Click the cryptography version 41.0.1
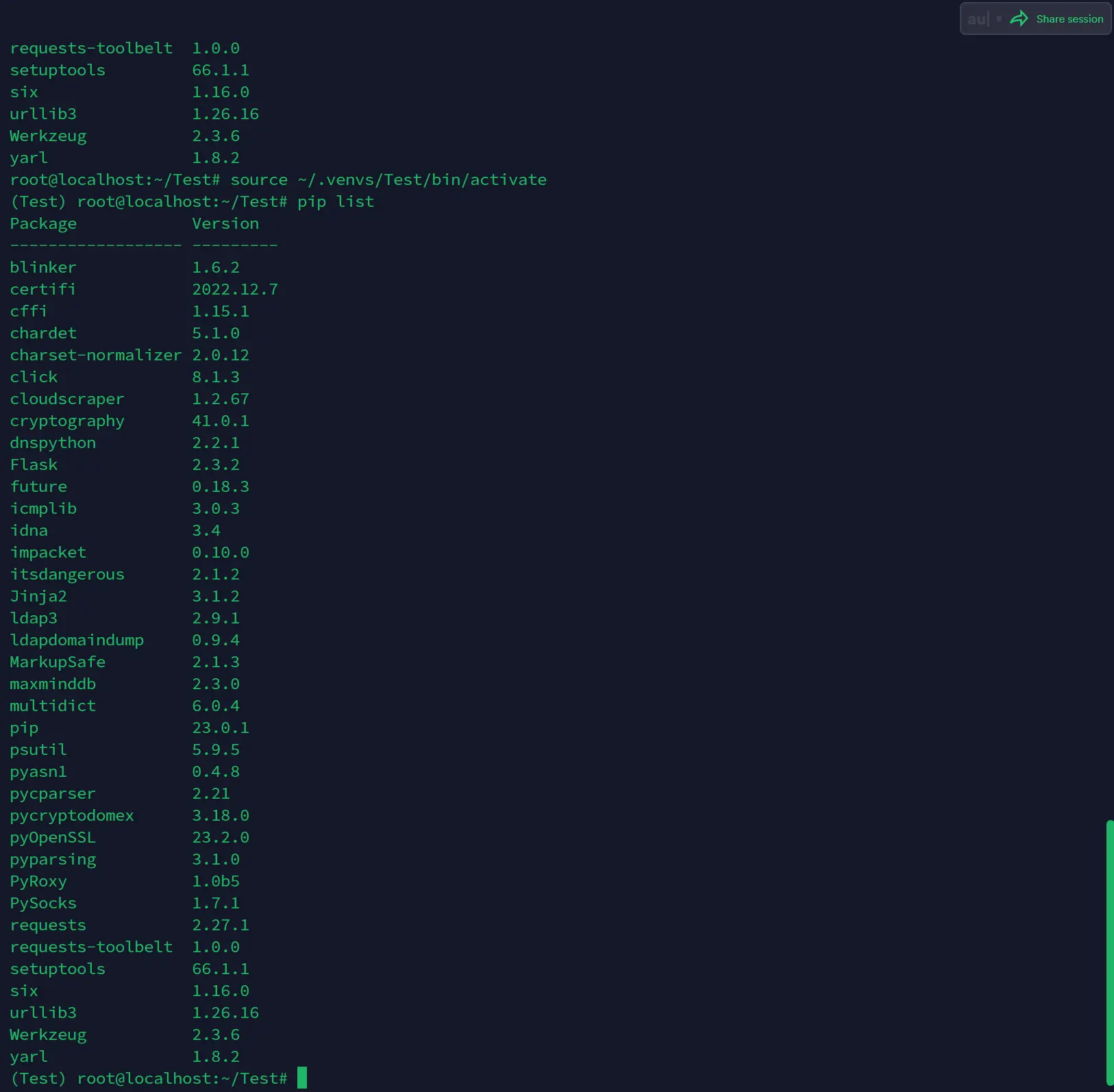The width and height of the screenshot is (1114, 1092). coord(221,421)
